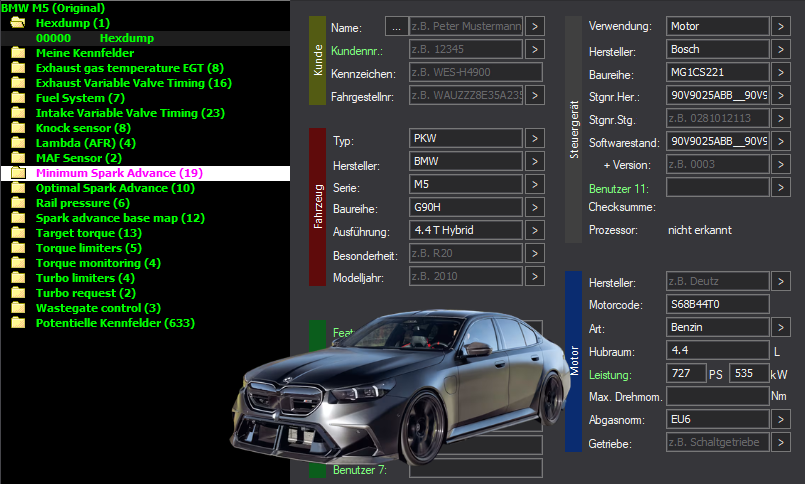Open Potentielle Kennfelder (633) folder
Image resolution: width=805 pixels, height=484 pixels.
[115, 323]
